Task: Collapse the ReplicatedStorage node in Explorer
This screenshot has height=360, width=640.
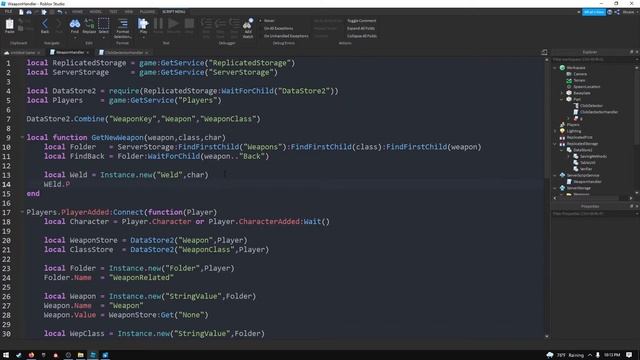Action: point(555,144)
